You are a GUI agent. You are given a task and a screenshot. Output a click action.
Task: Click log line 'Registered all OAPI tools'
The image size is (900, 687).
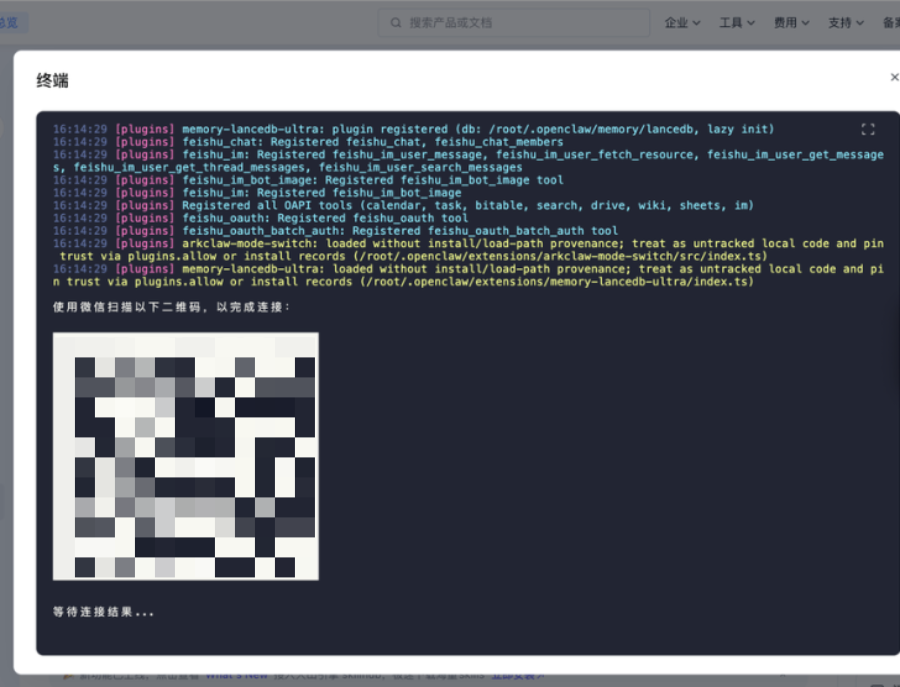click(x=403, y=205)
